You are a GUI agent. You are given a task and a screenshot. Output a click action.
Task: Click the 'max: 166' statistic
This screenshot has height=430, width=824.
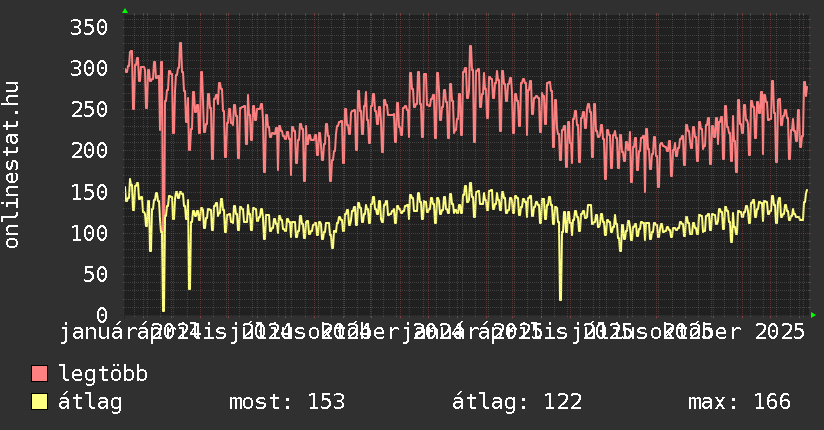coord(739,402)
